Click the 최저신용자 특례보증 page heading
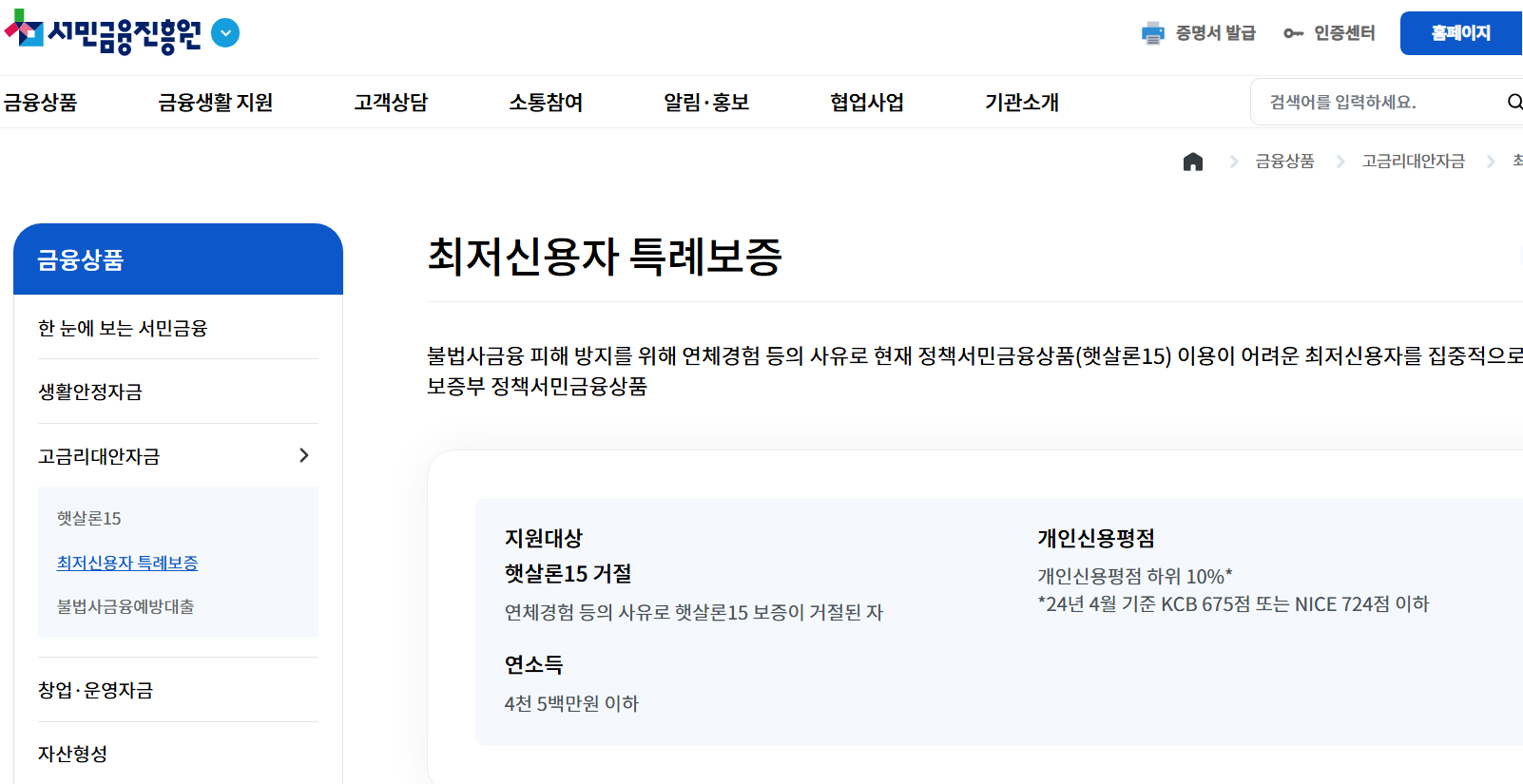 [x=605, y=256]
